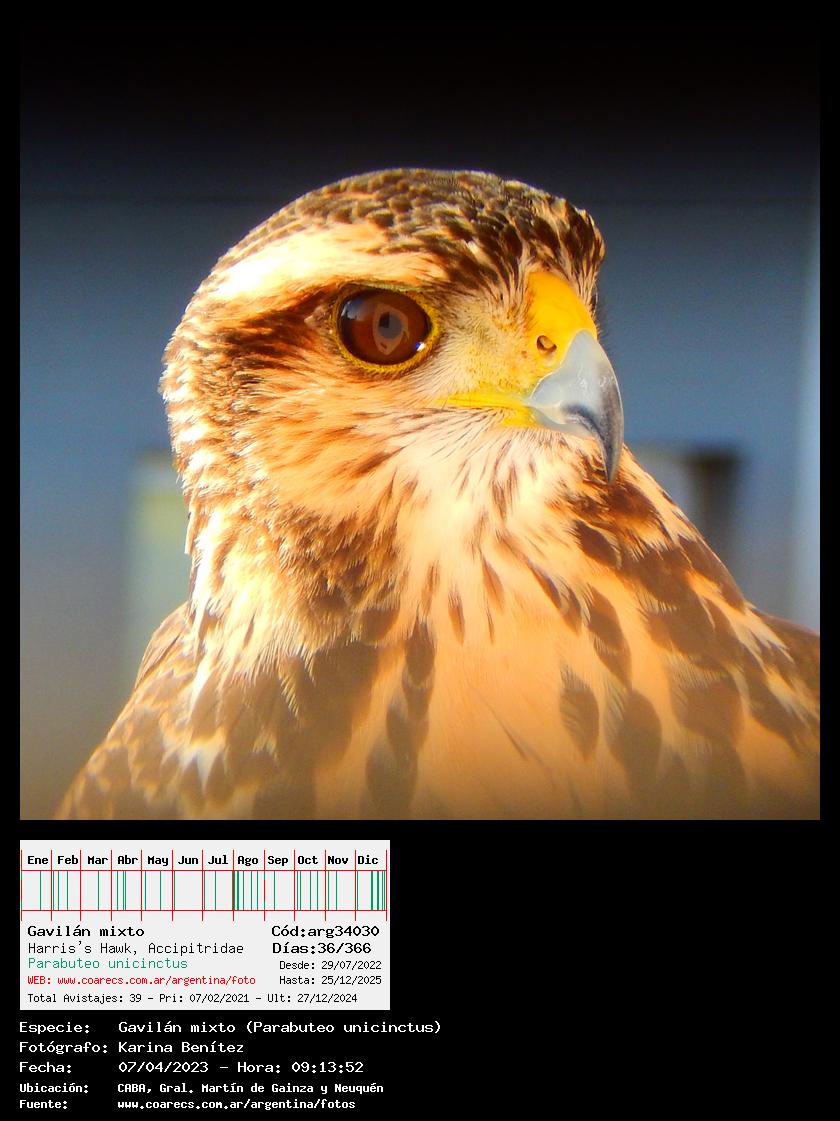This screenshot has height=1121, width=840.
Task: Open the Fuente URL www.coarecs.com.ar/argentina/fotos
Action: point(236,1104)
